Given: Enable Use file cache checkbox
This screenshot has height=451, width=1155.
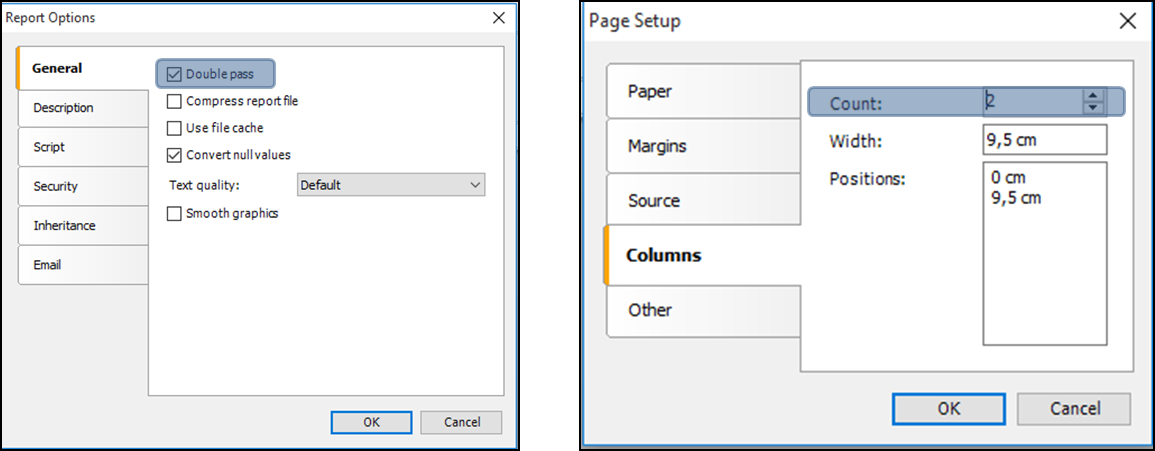Looking at the screenshot, I should point(175,128).
